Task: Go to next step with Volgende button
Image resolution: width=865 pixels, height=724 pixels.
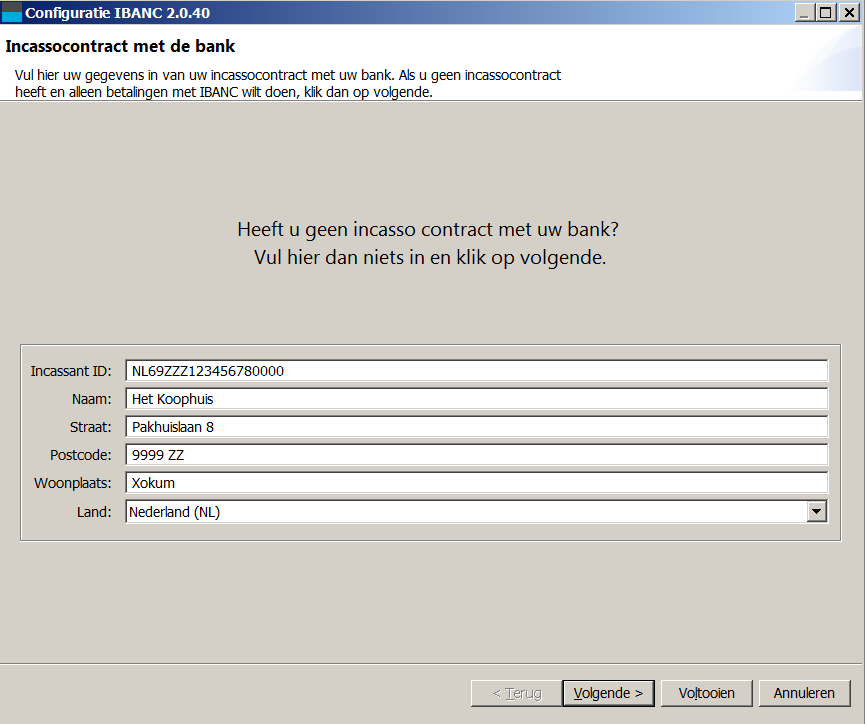Action: pyautogui.click(x=608, y=693)
